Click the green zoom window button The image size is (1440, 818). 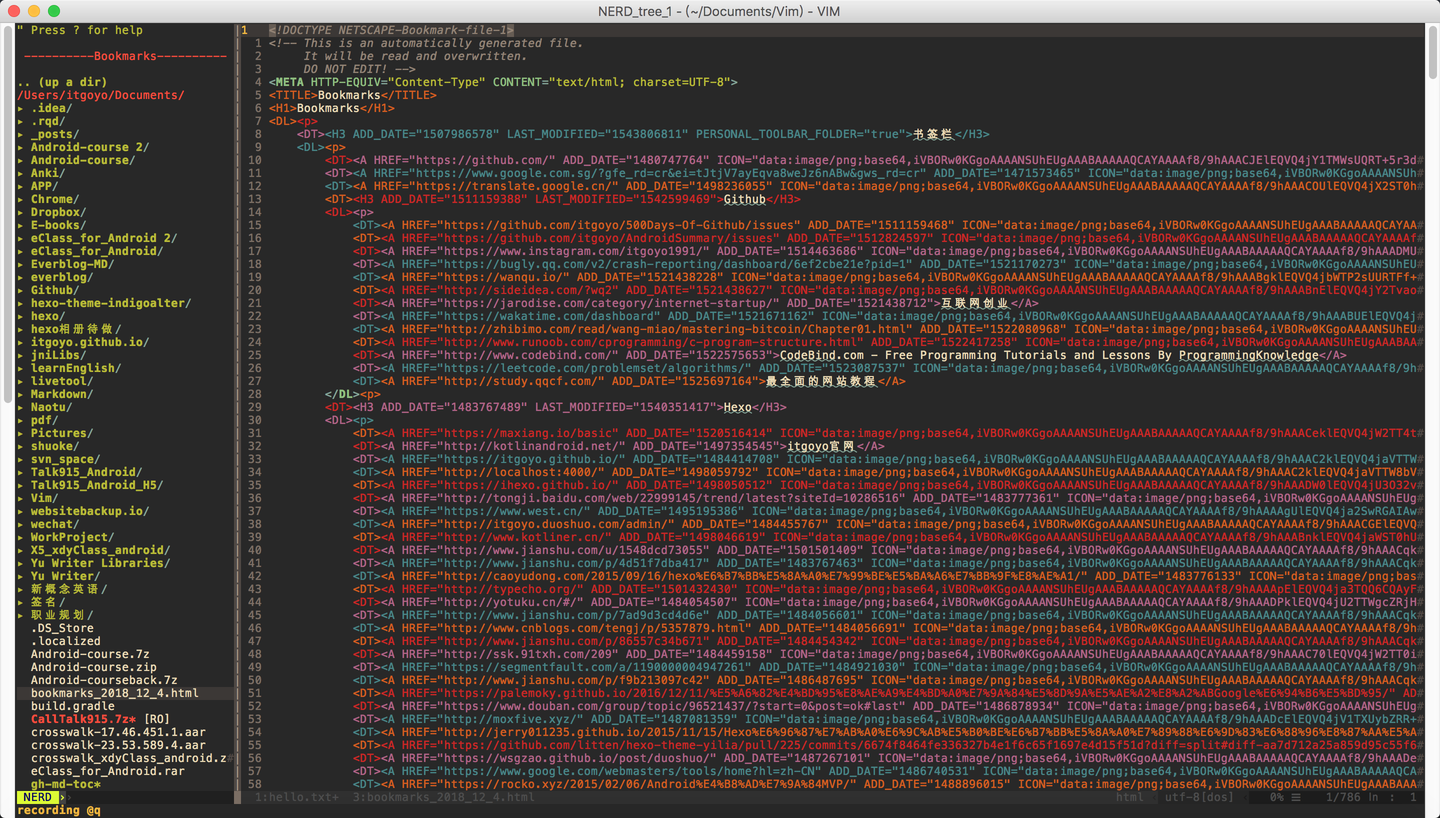pos(54,11)
